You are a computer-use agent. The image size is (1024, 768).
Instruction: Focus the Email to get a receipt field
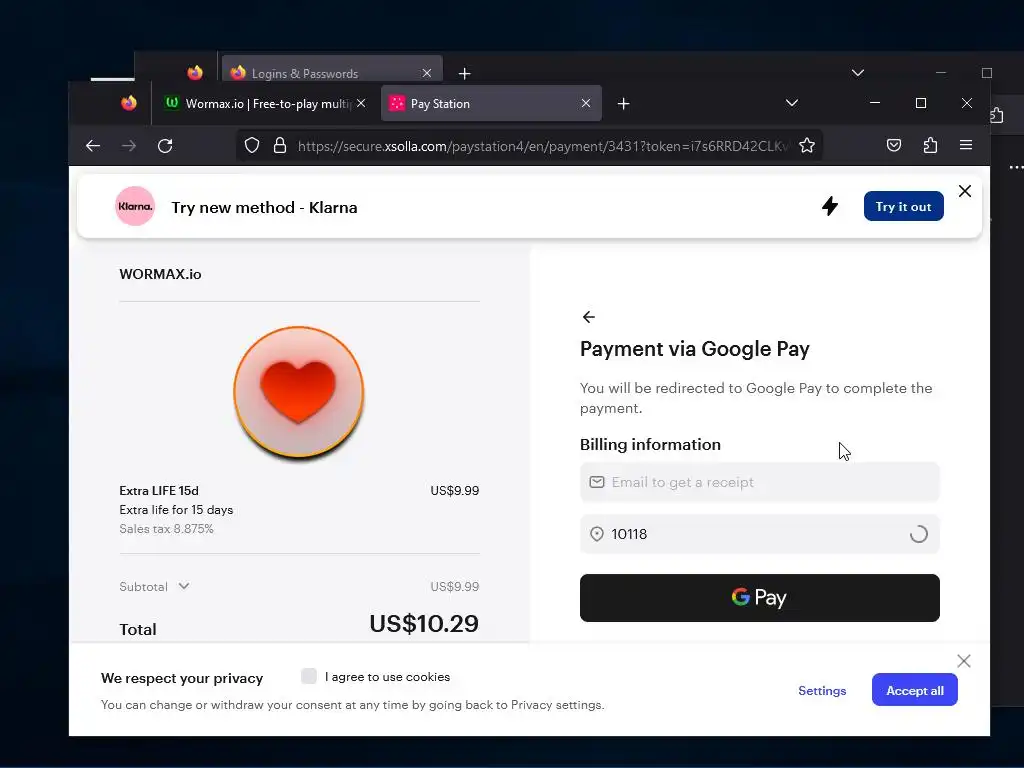[760, 482]
